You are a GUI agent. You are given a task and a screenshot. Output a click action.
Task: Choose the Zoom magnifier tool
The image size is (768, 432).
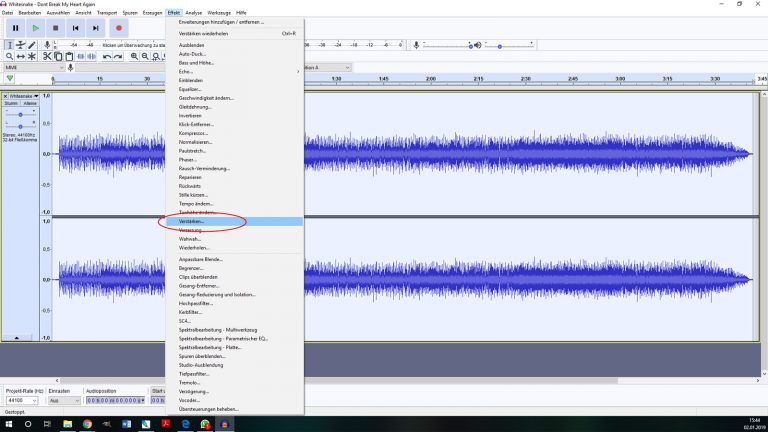9,56
